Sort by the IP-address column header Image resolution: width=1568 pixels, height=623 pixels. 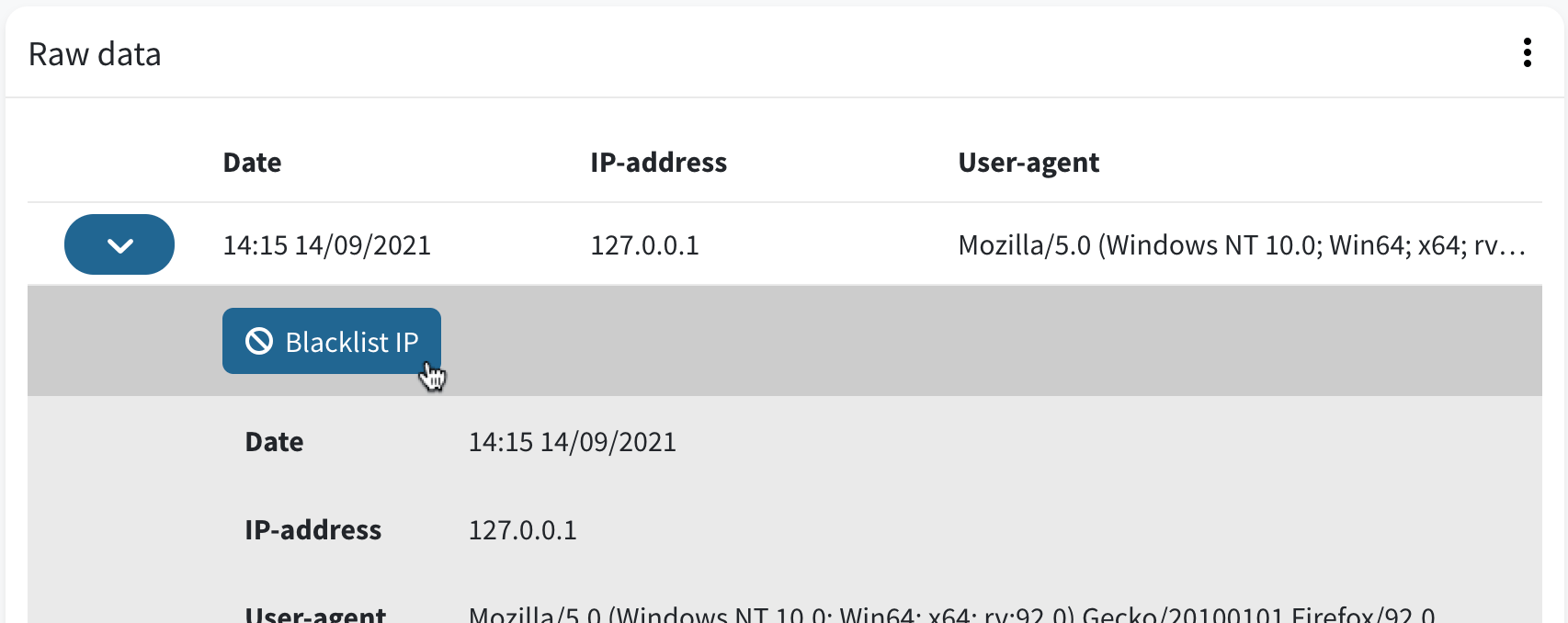coord(658,163)
